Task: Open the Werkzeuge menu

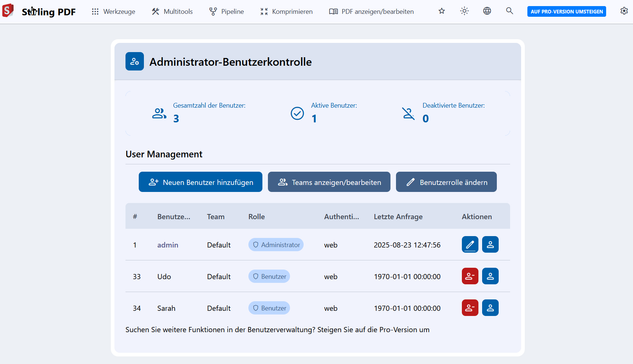Action: click(x=113, y=12)
